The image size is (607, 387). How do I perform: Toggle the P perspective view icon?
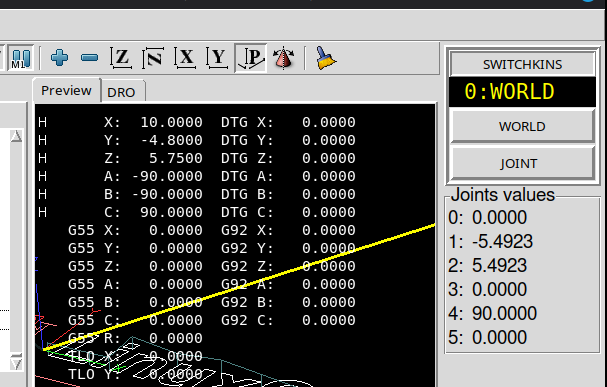(x=251, y=58)
